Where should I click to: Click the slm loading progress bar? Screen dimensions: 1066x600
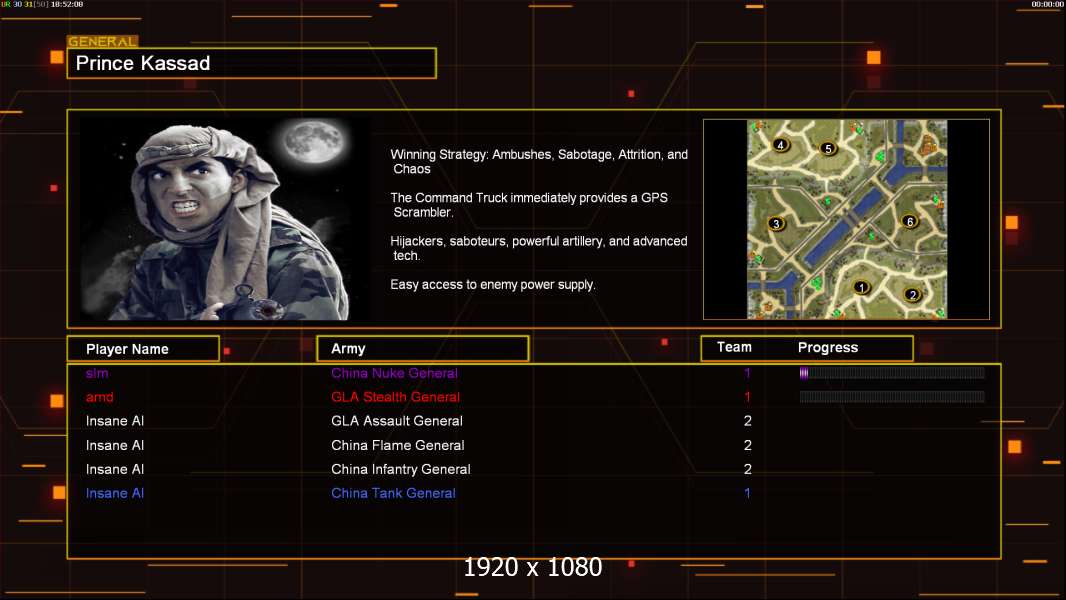pos(892,372)
